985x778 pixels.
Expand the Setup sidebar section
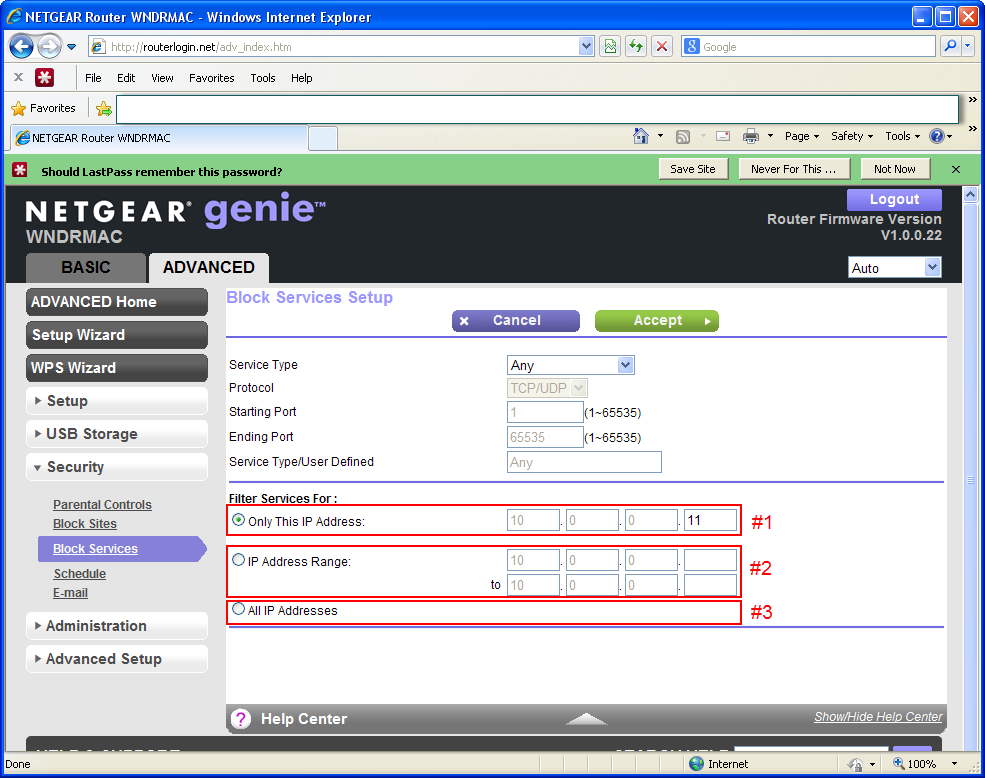pos(117,401)
